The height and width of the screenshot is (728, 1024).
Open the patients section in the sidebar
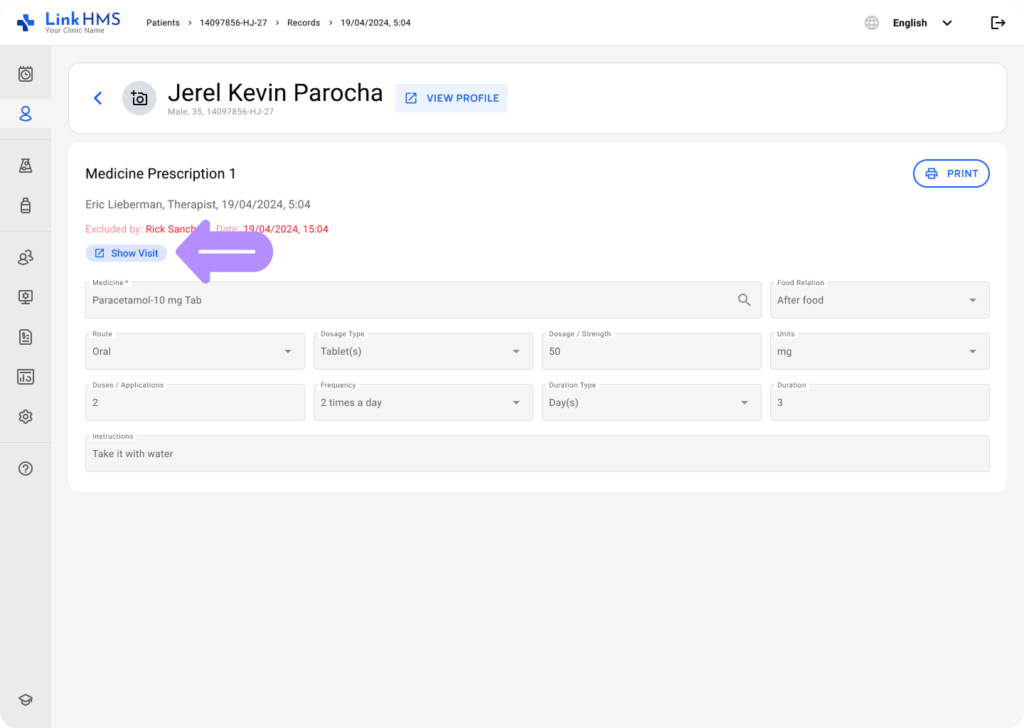26,114
